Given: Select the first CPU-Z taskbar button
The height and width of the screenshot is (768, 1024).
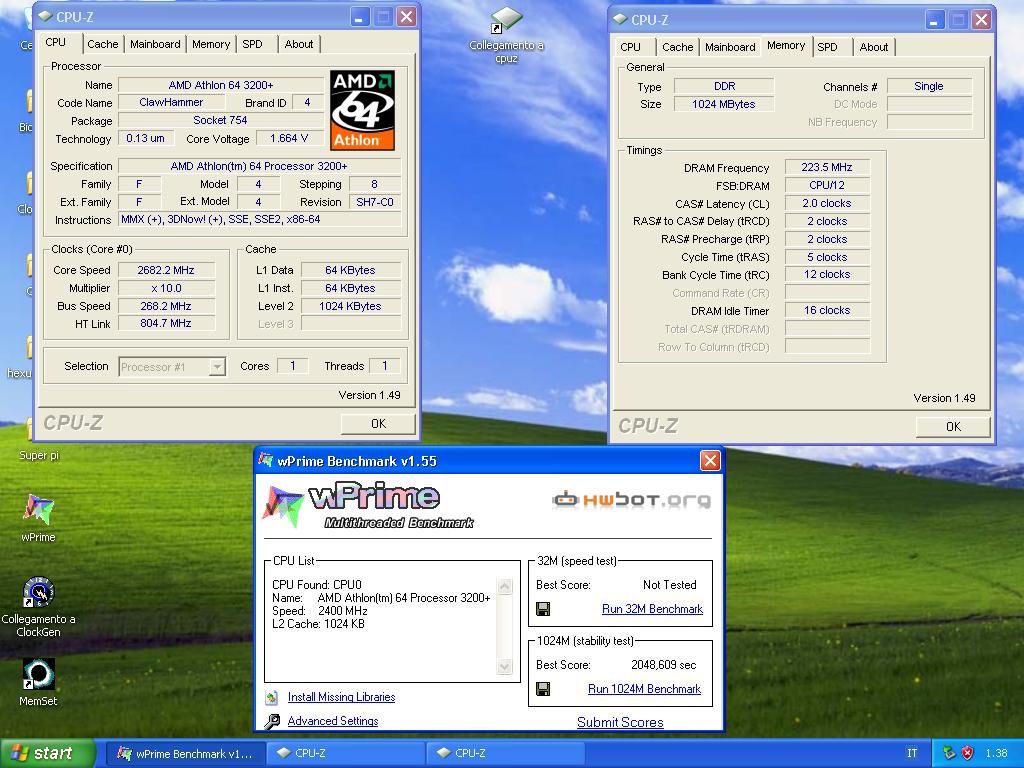Looking at the screenshot, I should tap(347, 753).
